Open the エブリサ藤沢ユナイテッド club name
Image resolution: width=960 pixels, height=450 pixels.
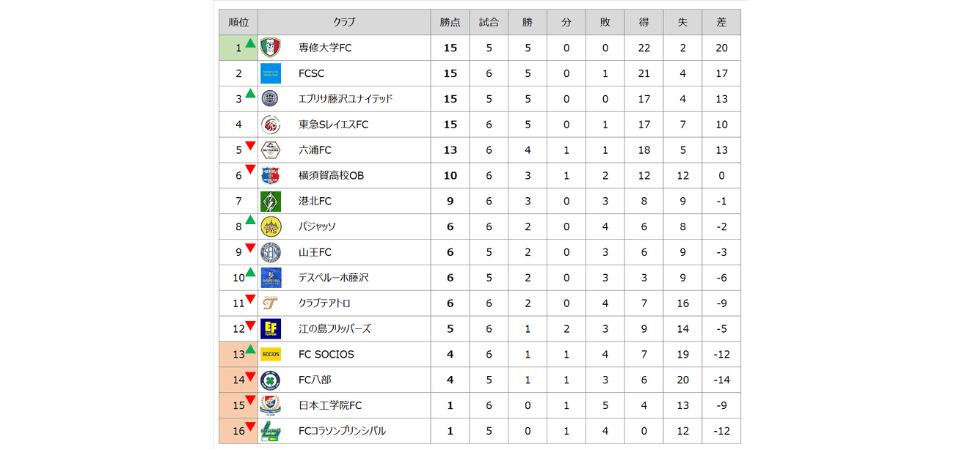(345, 99)
